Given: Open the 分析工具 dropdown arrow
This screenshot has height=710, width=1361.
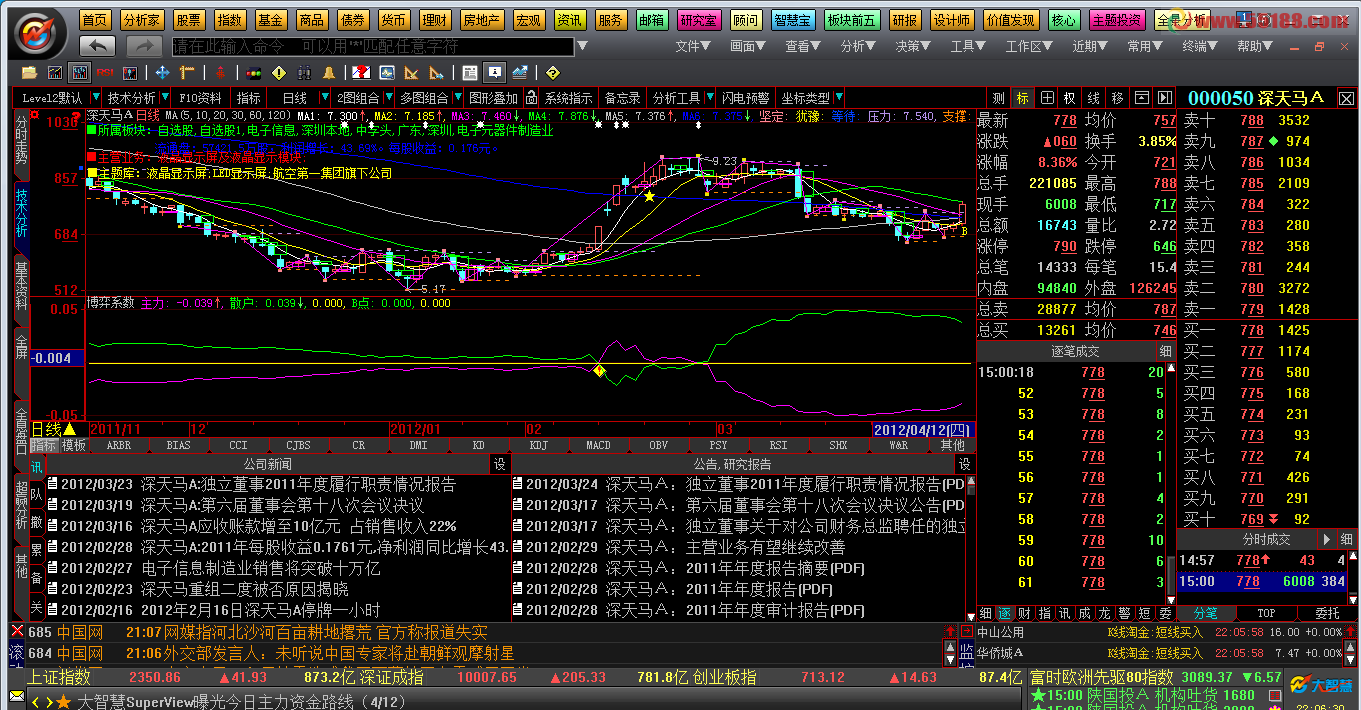Looking at the screenshot, I should point(710,97).
